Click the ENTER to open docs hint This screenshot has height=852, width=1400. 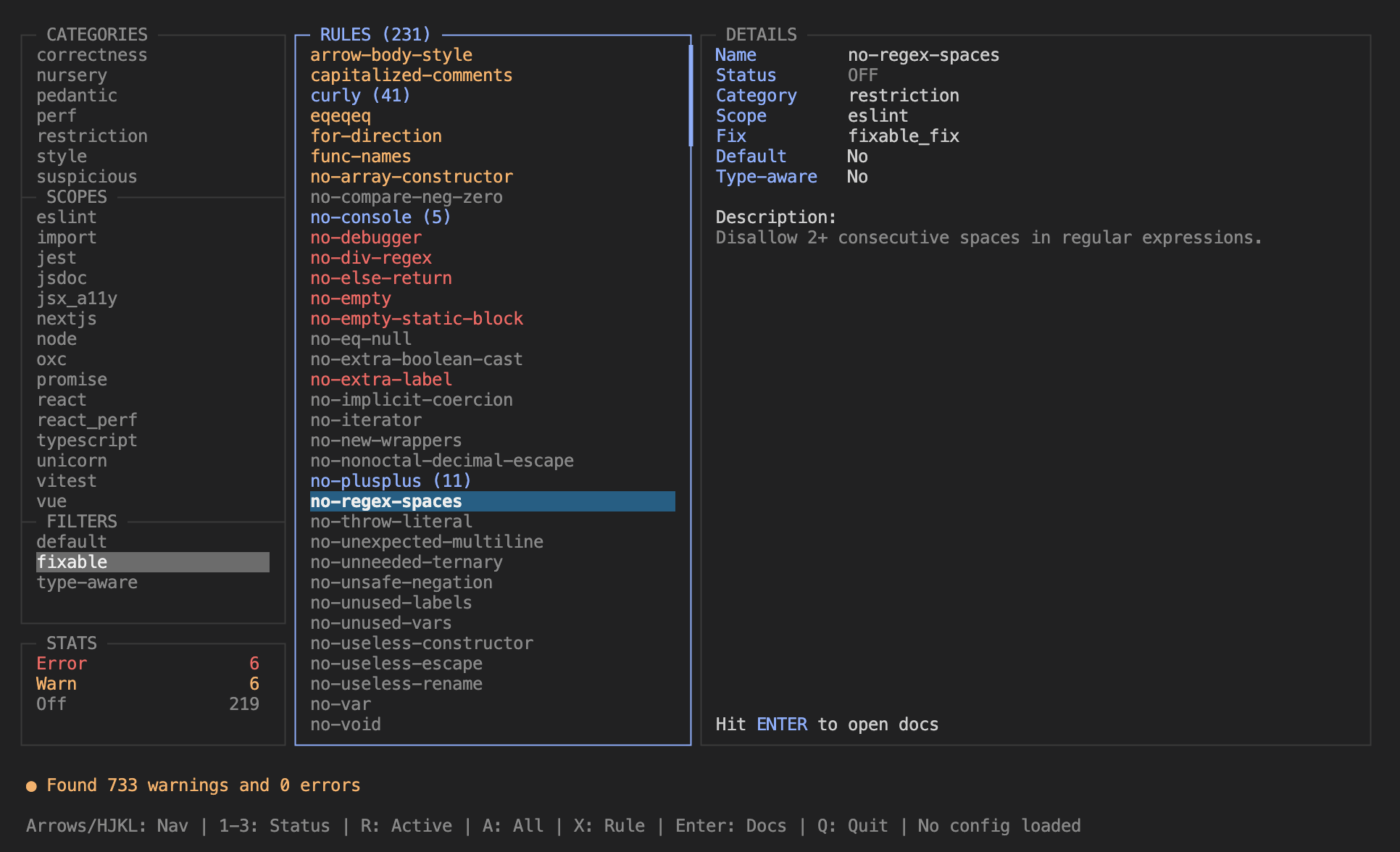pyautogui.click(x=826, y=724)
